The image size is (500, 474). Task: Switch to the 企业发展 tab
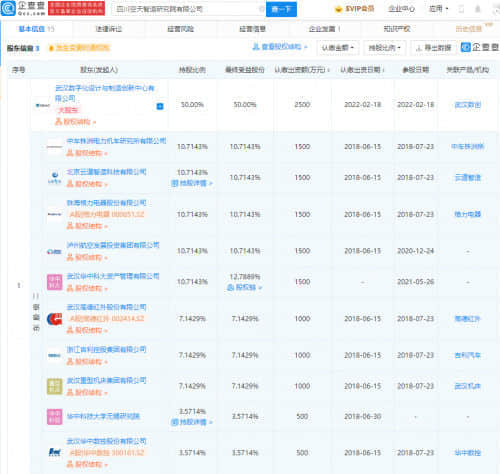tap(324, 29)
